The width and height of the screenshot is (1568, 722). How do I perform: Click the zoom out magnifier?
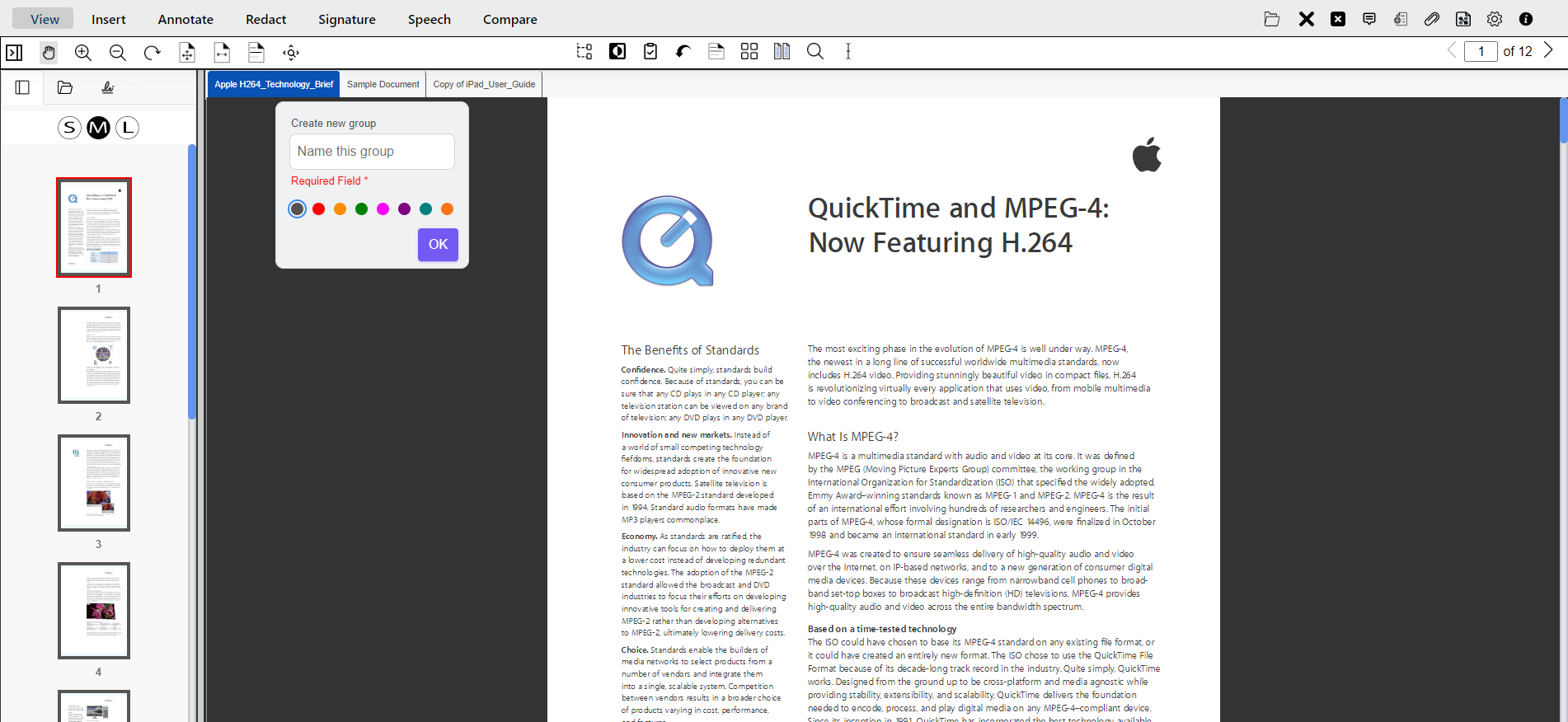pyautogui.click(x=118, y=53)
